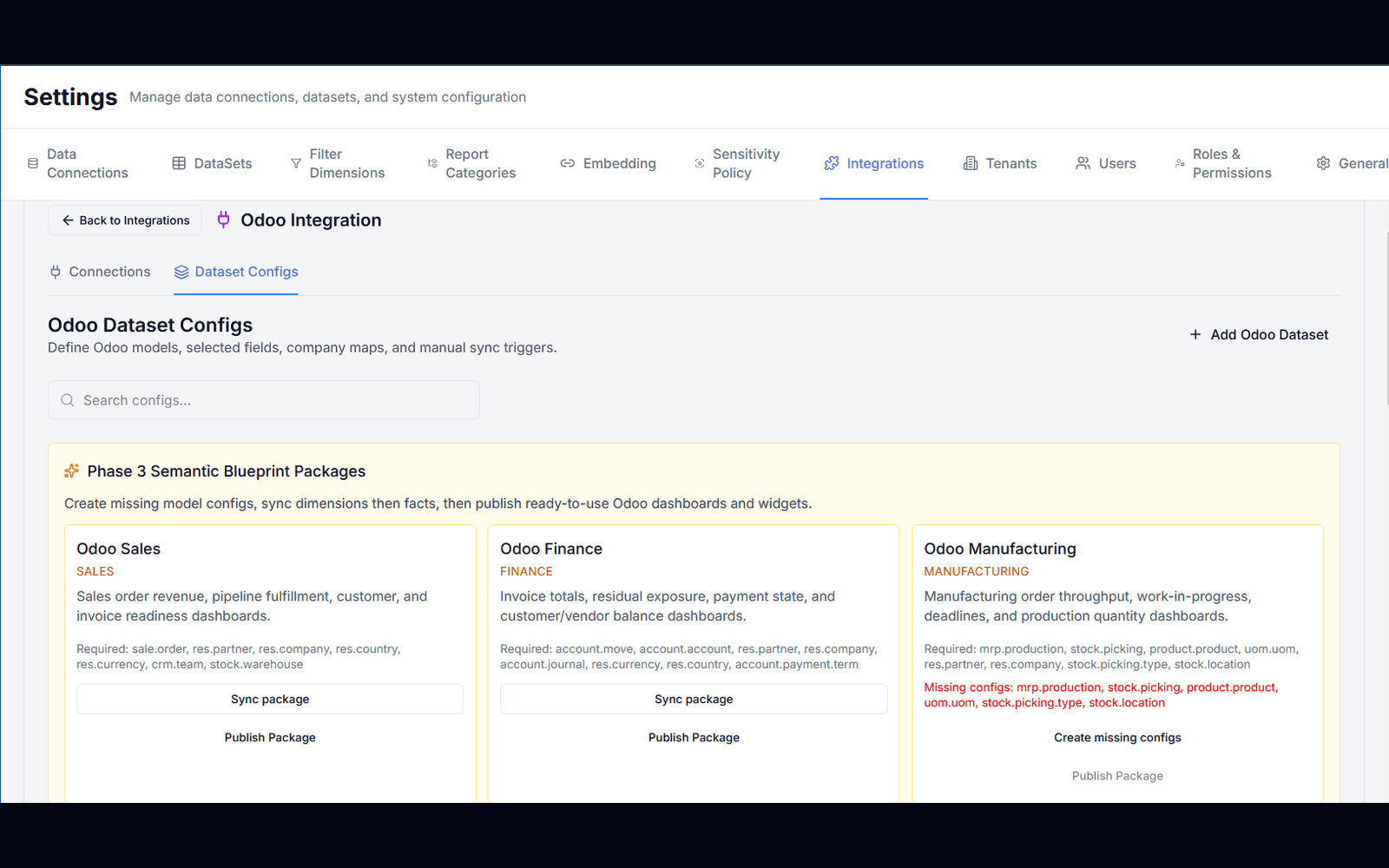Image resolution: width=1389 pixels, height=868 pixels.
Task: Click the Report Categories icon
Action: tap(432, 163)
